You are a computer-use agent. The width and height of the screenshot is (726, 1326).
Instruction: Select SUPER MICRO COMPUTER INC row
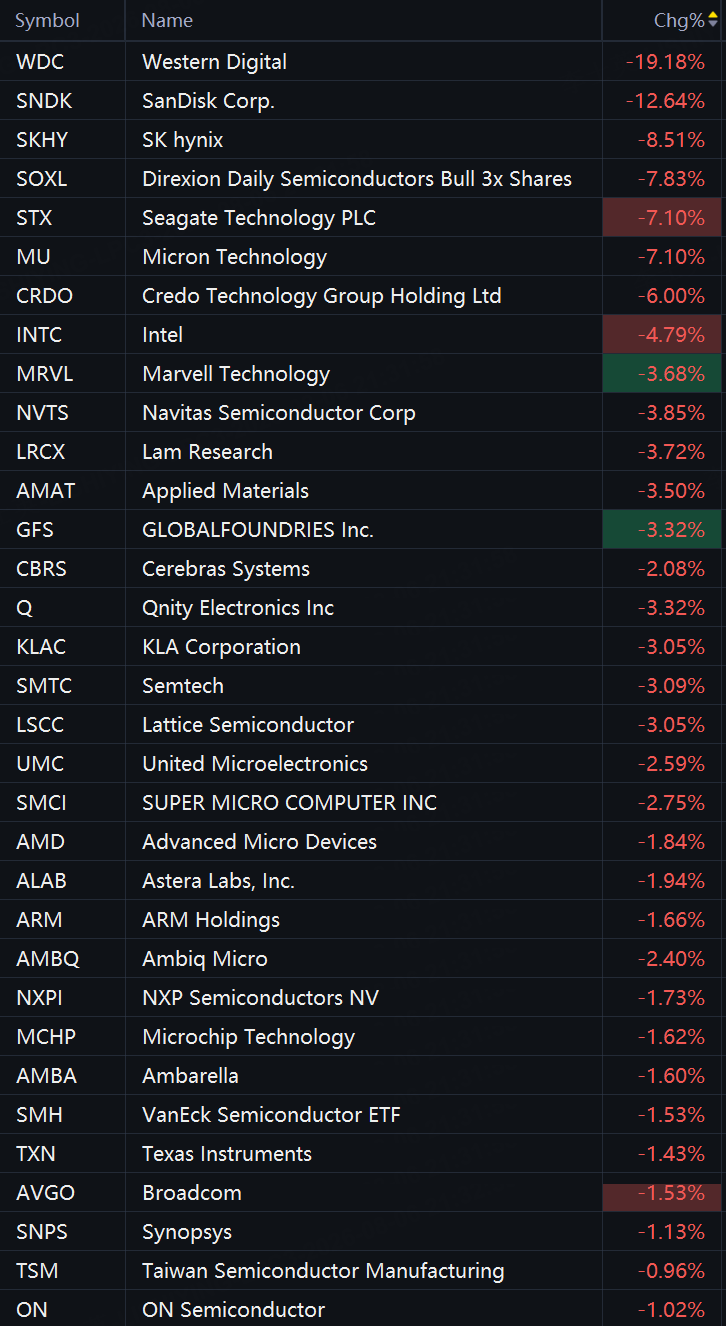(x=363, y=802)
